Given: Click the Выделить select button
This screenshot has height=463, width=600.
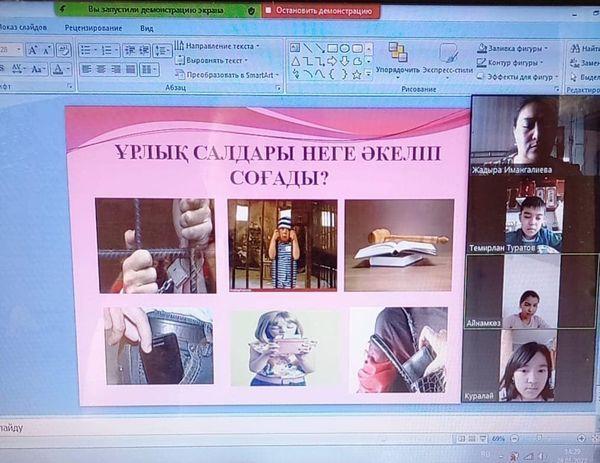Looking at the screenshot, I should tap(585, 77).
